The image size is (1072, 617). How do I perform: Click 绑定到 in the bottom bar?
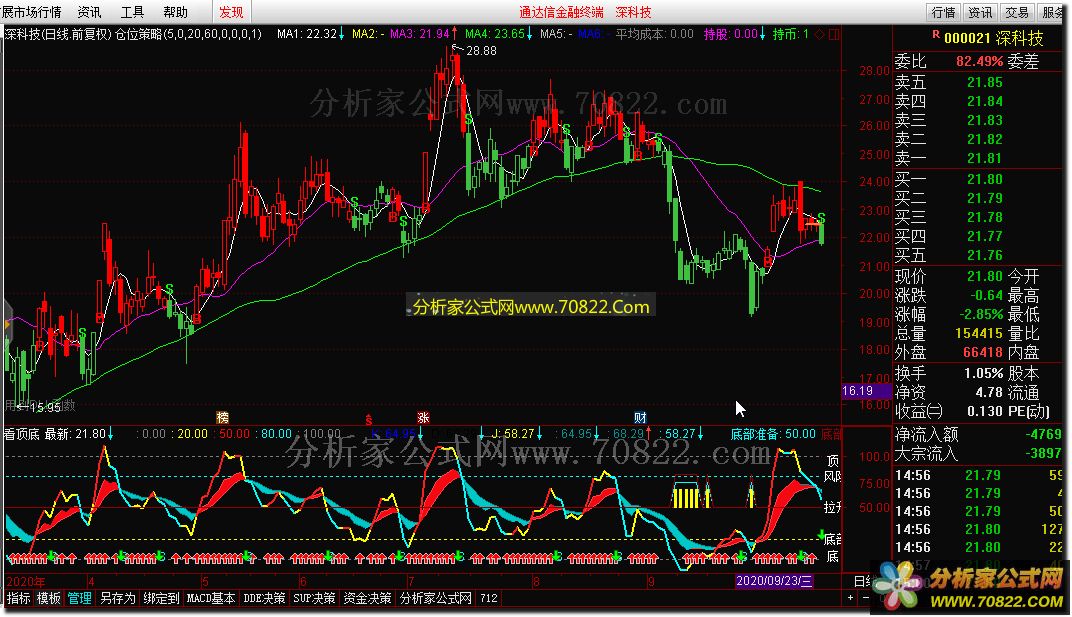[x=161, y=599]
